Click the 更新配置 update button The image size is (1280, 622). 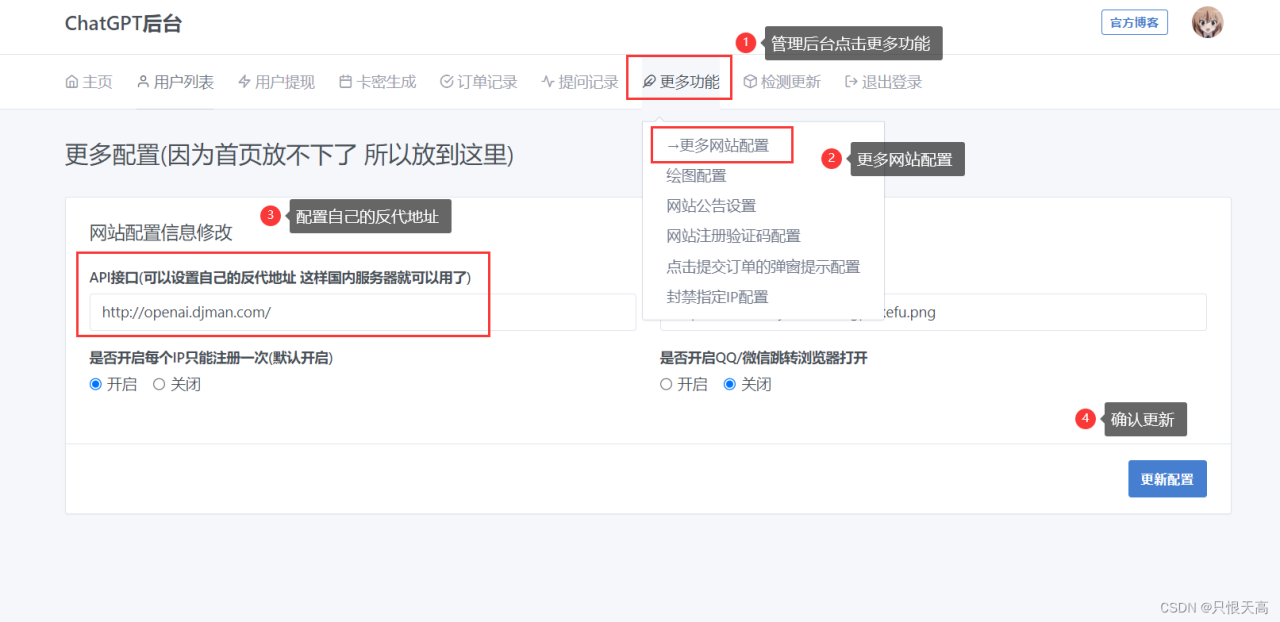pos(1167,478)
